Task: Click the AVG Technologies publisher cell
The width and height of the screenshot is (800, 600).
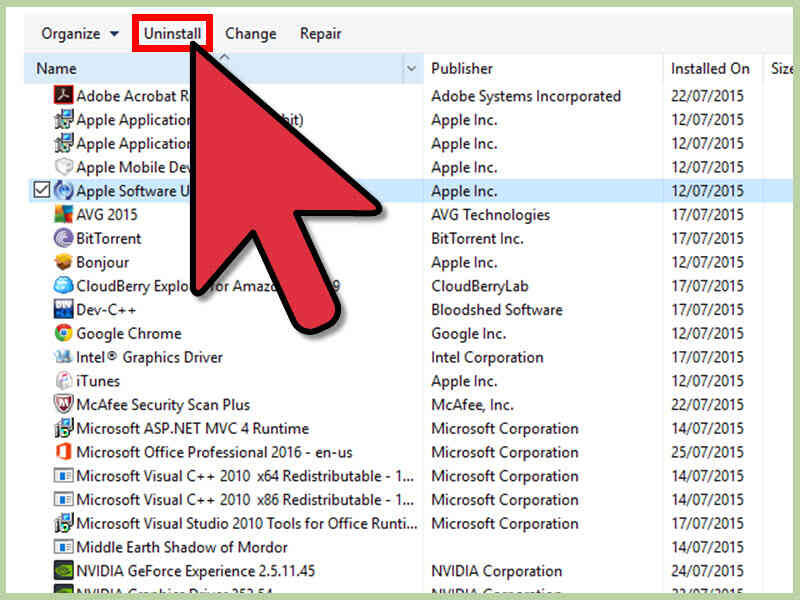Action: point(490,215)
